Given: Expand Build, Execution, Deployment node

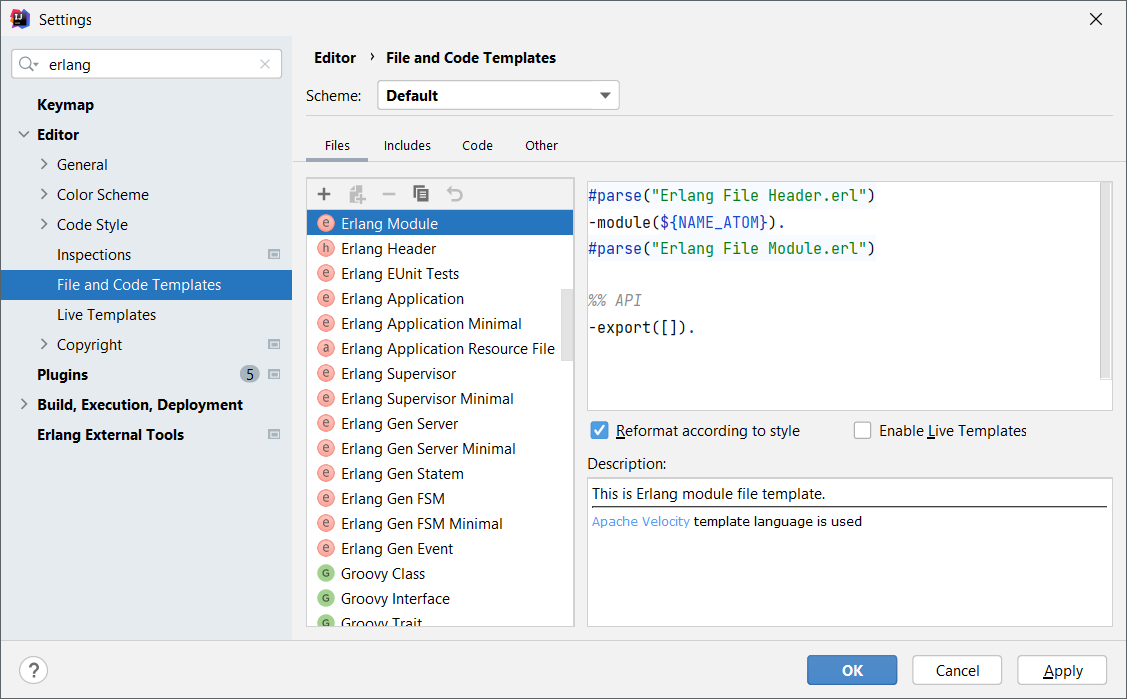Looking at the screenshot, I should point(24,404).
